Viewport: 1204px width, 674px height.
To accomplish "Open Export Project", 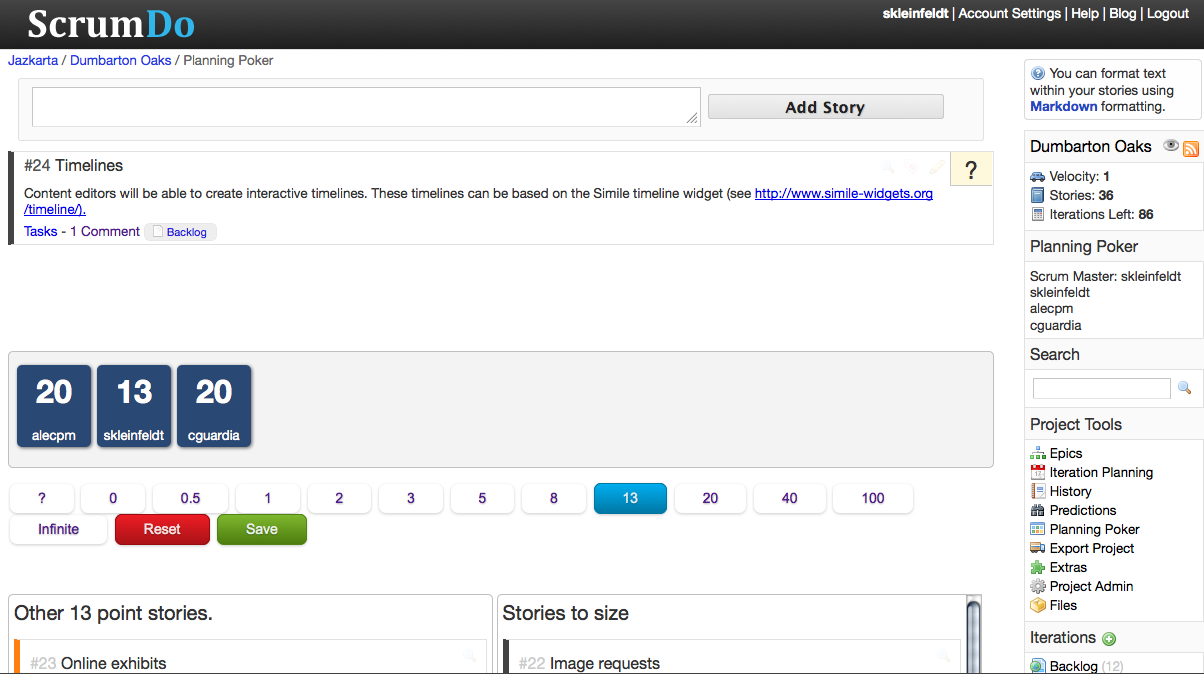I will (x=1090, y=548).
